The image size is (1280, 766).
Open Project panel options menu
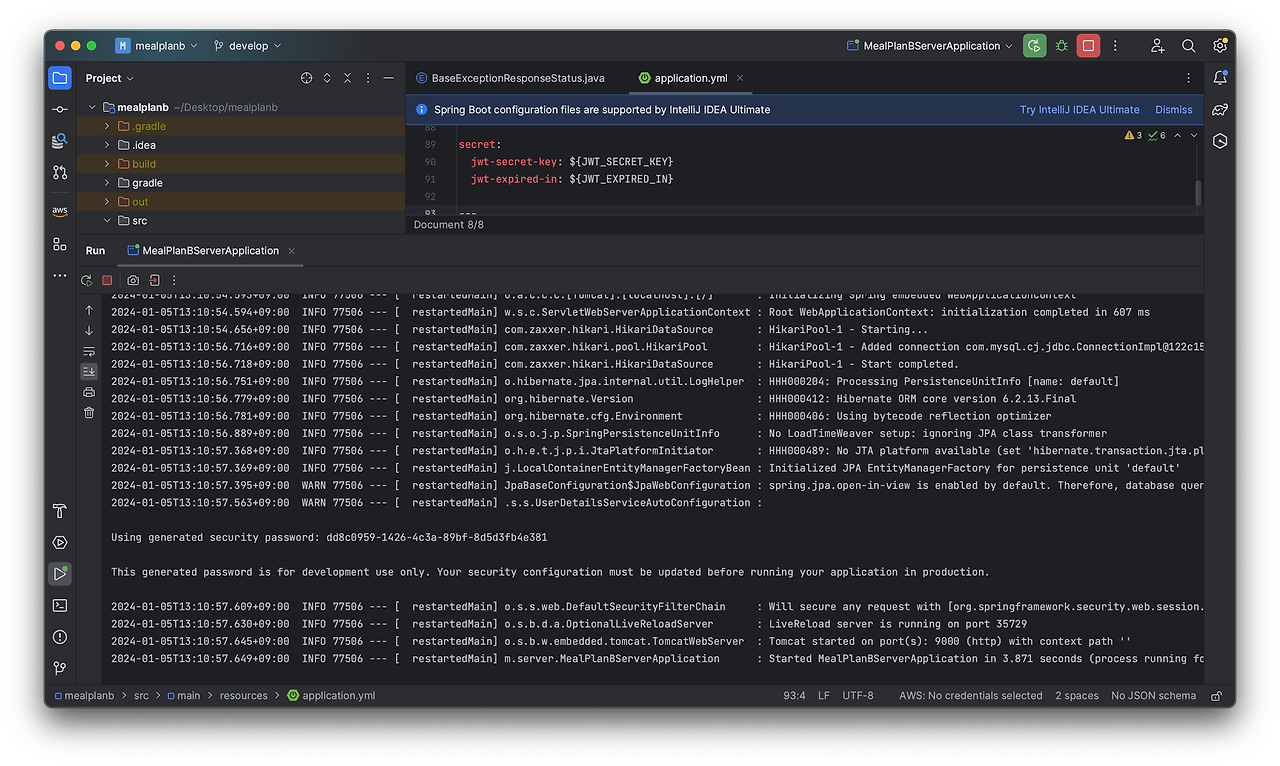(368, 78)
